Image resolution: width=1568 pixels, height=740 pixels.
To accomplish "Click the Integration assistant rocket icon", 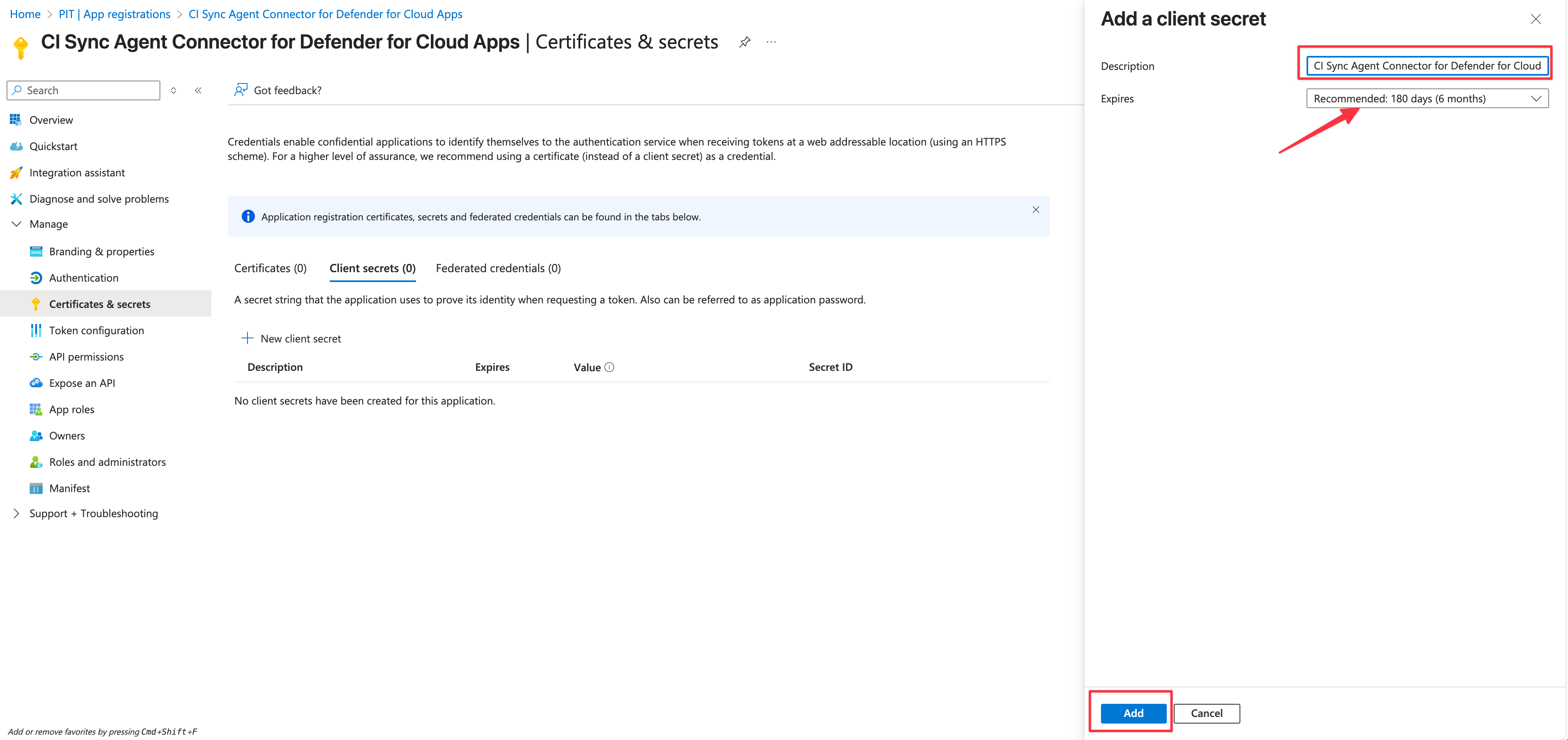I will coord(16,173).
